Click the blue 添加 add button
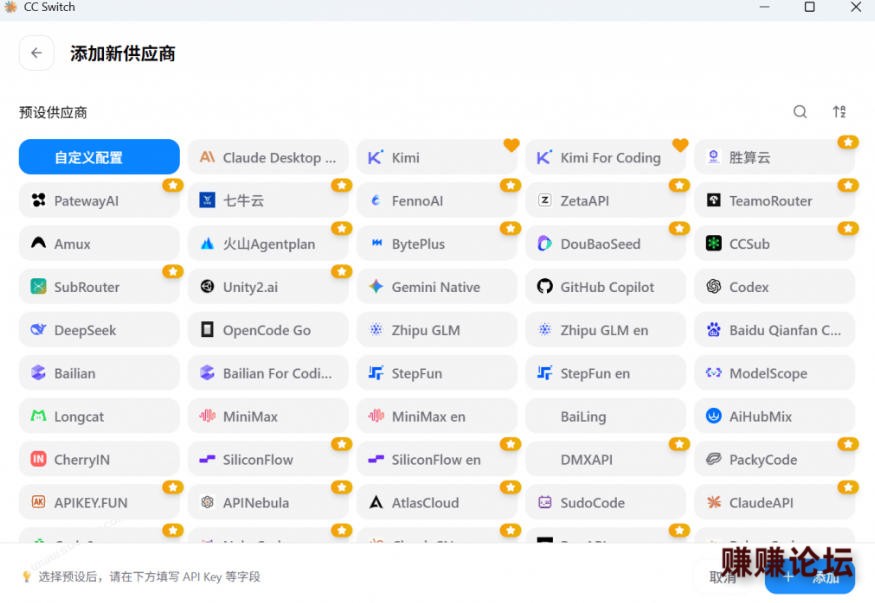The image size is (875, 603). click(810, 577)
